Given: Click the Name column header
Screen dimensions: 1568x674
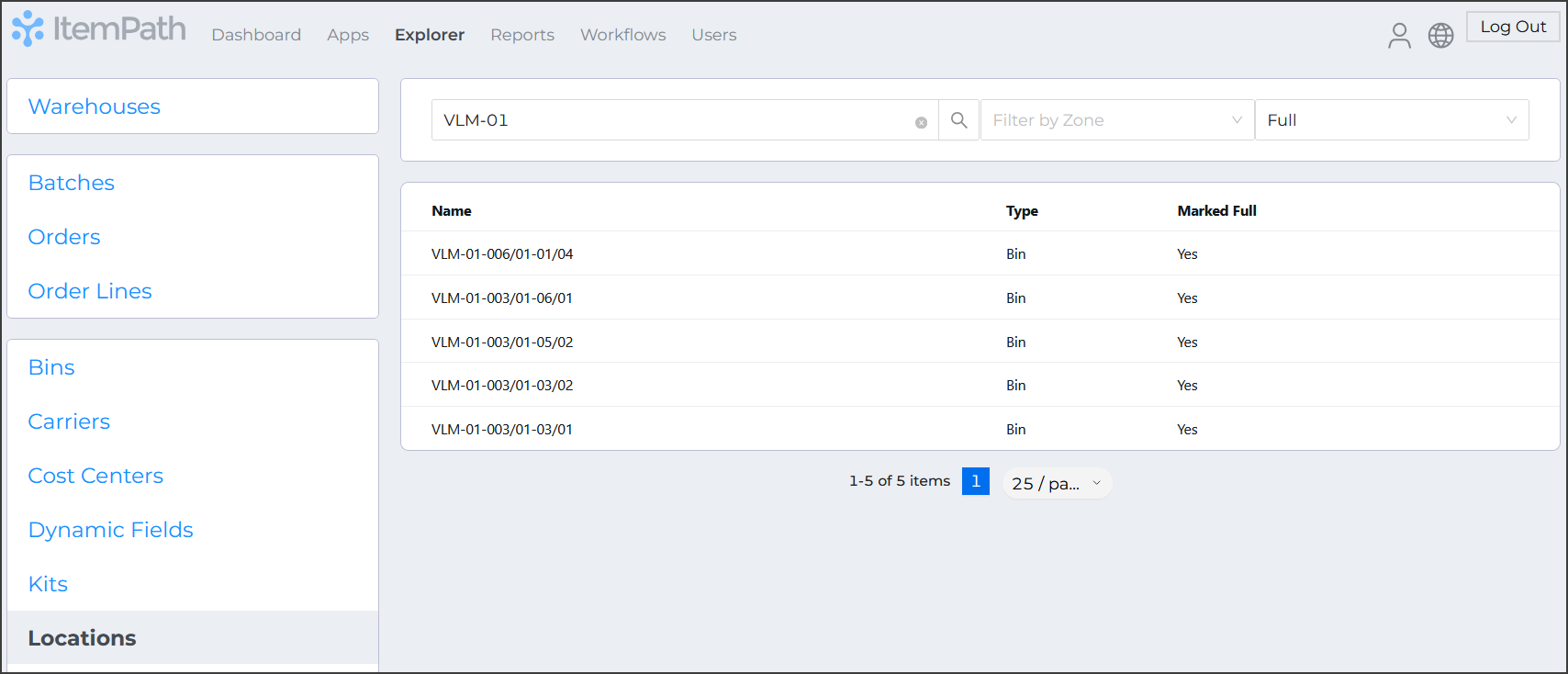Looking at the screenshot, I should (x=452, y=211).
